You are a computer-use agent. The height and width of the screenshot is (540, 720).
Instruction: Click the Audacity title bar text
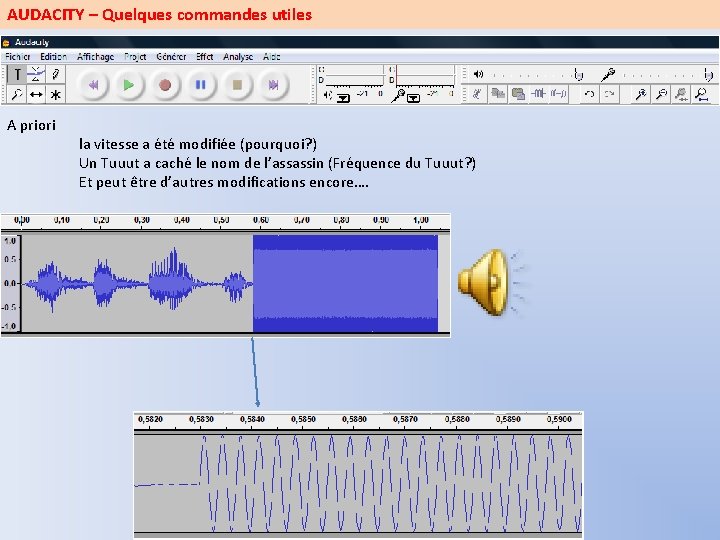(x=31, y=42)
